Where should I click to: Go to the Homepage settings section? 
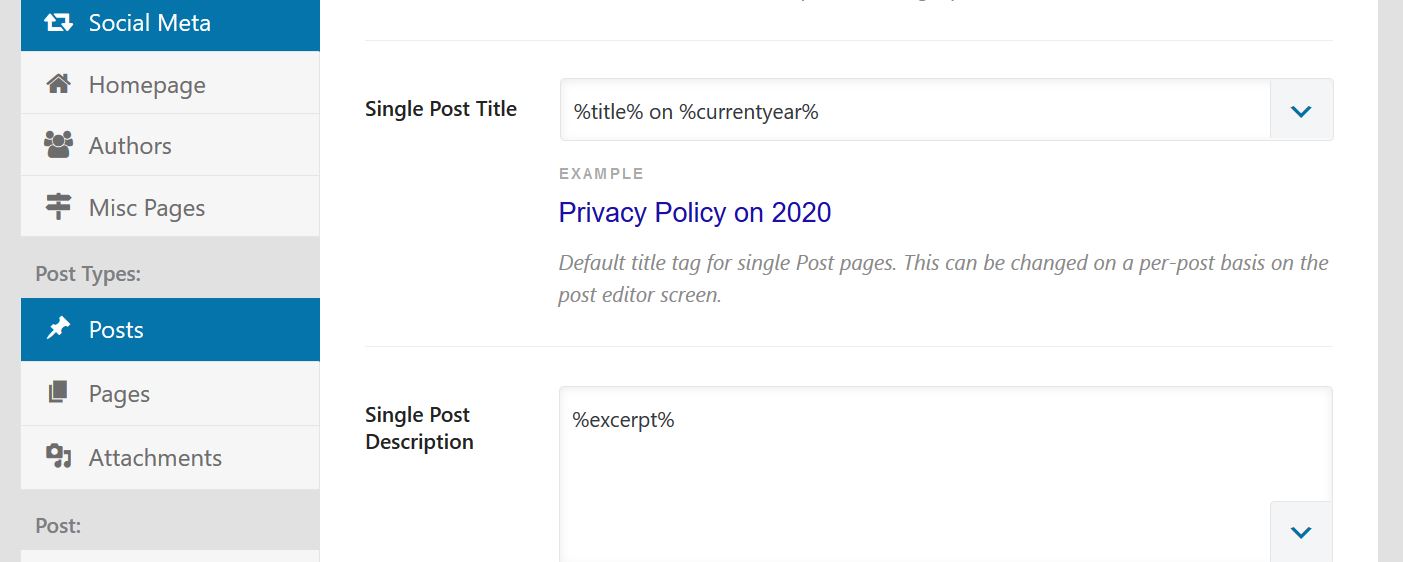[170, 83]
